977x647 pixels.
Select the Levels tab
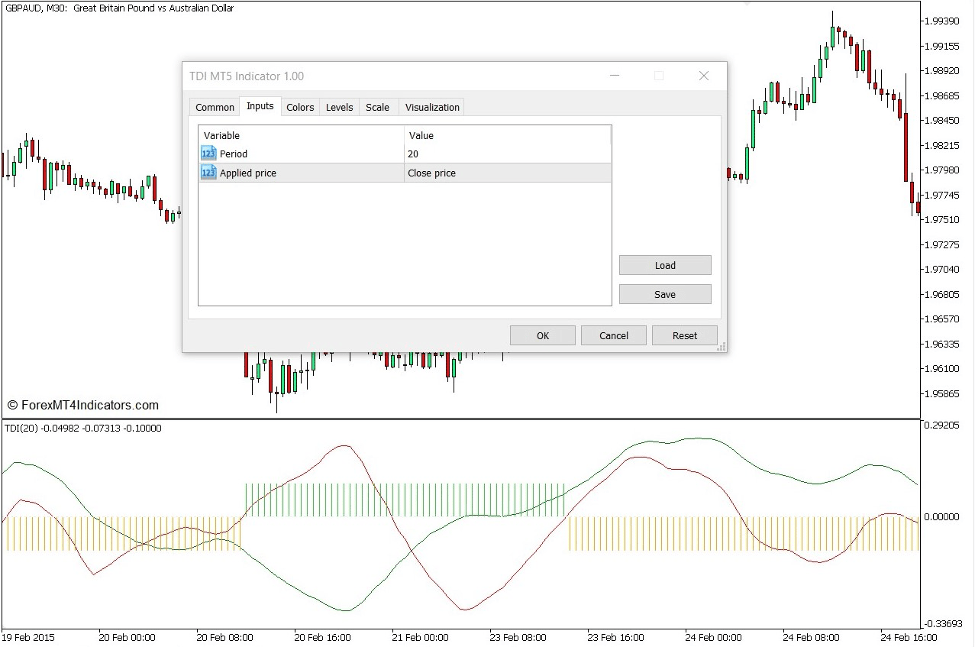coord(339,107)
